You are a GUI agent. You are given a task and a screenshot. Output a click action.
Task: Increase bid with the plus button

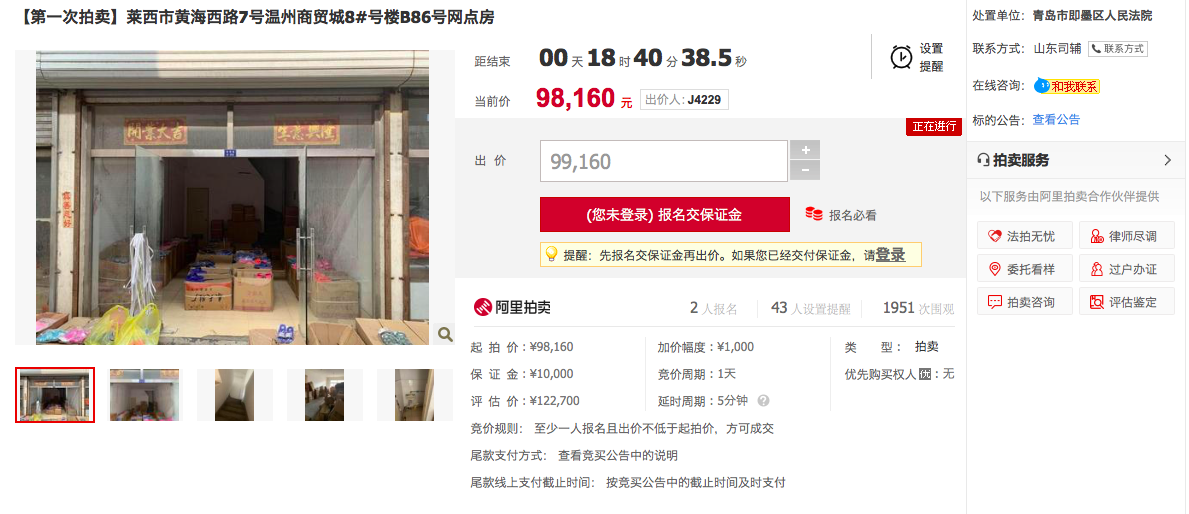[x=805, y=150]
